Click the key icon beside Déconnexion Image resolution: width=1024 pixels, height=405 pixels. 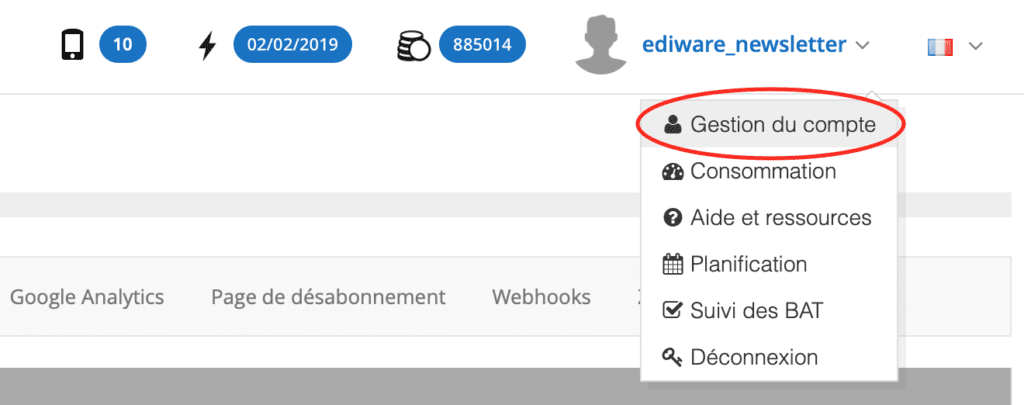[x=673, y=357]
